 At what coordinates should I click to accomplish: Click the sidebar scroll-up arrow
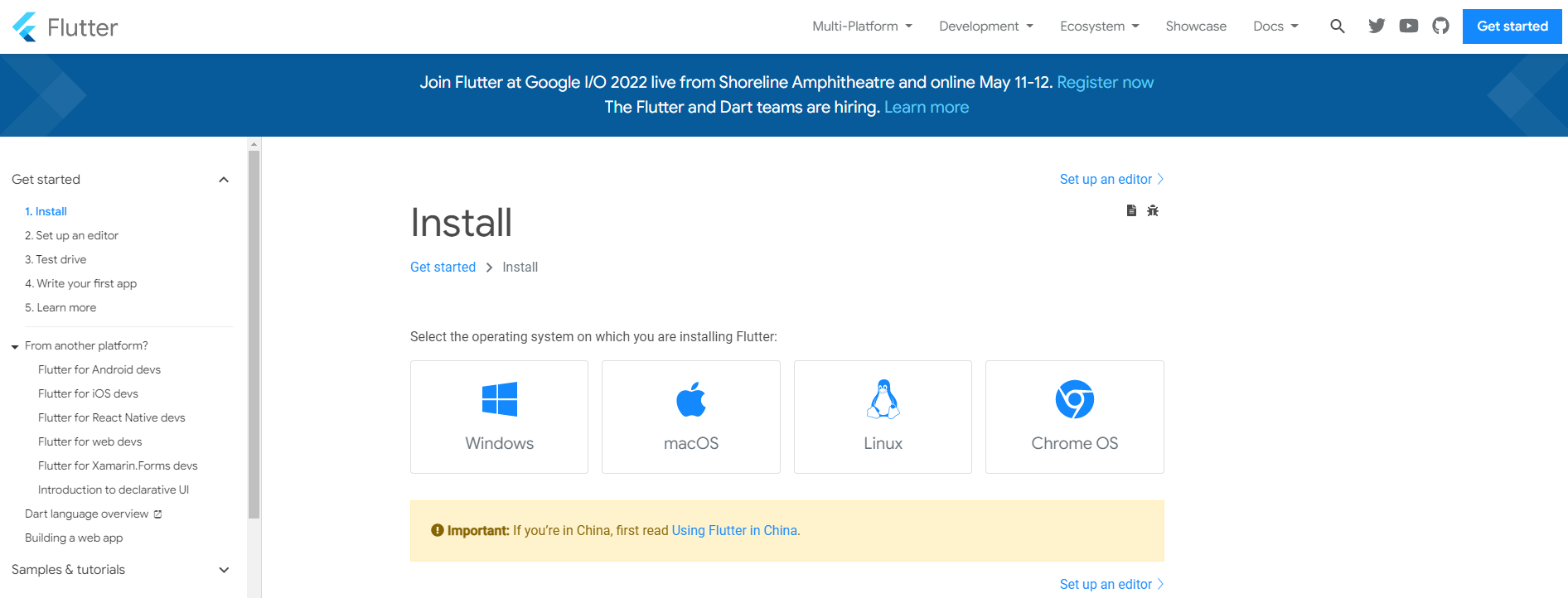tap(254, 144)
